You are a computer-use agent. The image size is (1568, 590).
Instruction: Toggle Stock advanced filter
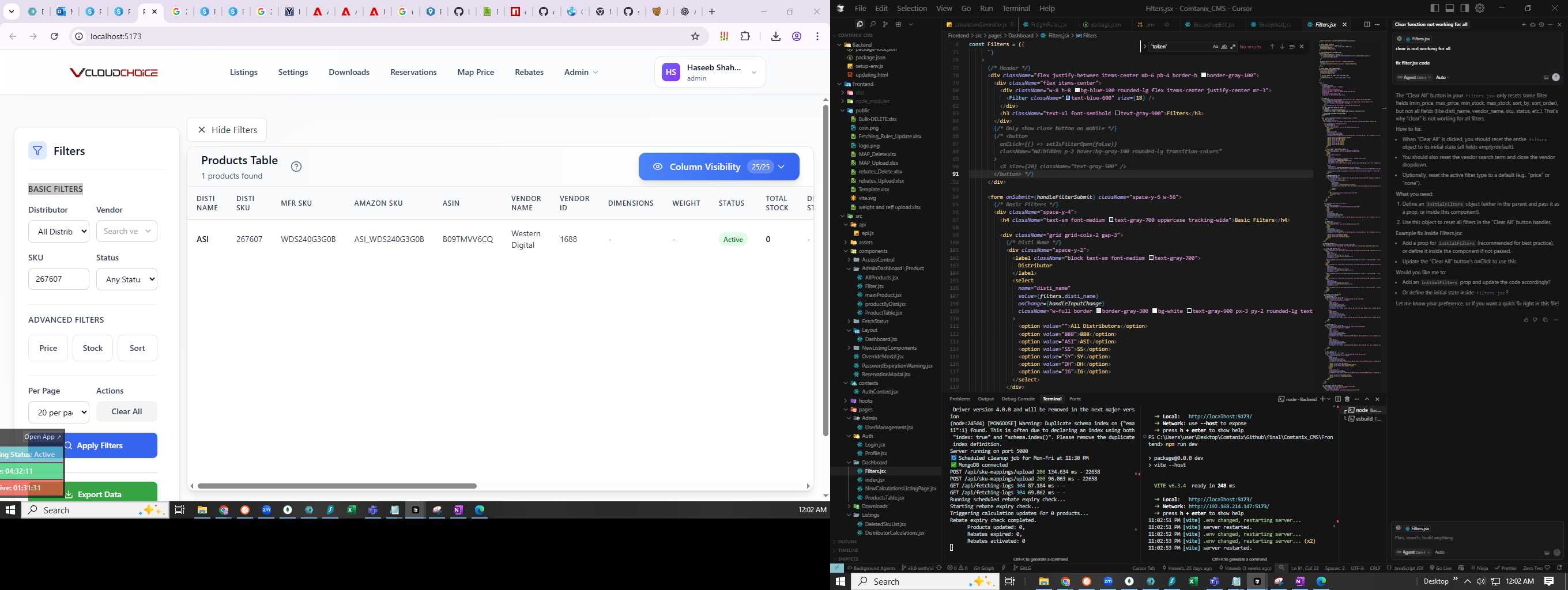(x=92, y=348)
